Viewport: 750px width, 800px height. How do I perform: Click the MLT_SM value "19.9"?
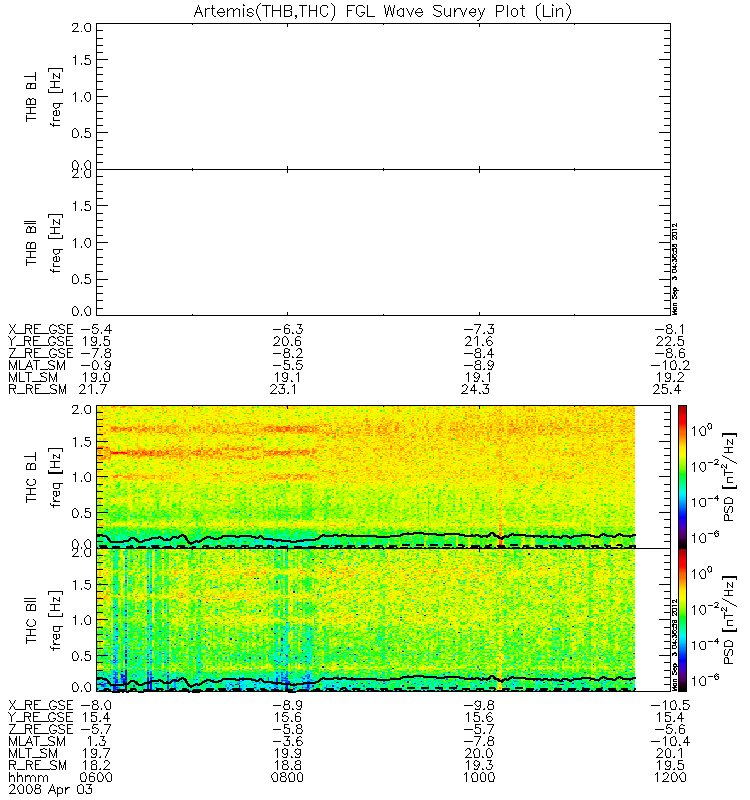[287, 754]
